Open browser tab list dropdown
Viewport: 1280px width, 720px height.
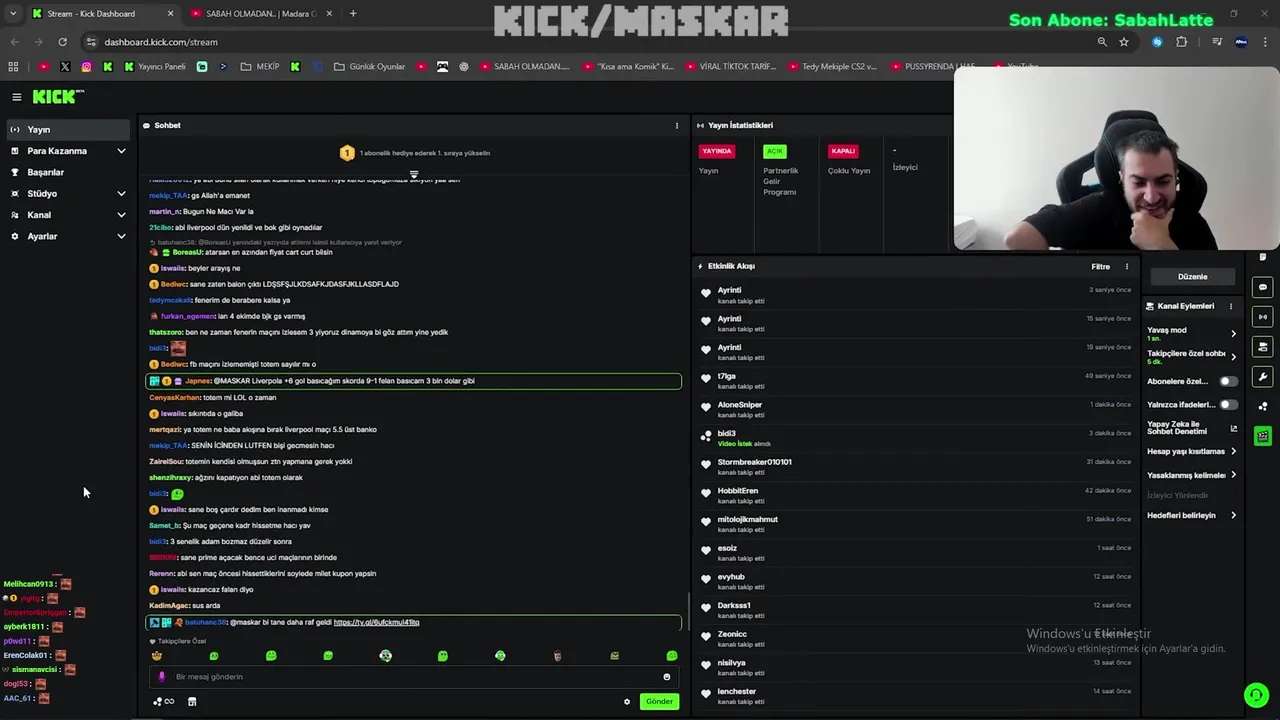tap(12, 14)
